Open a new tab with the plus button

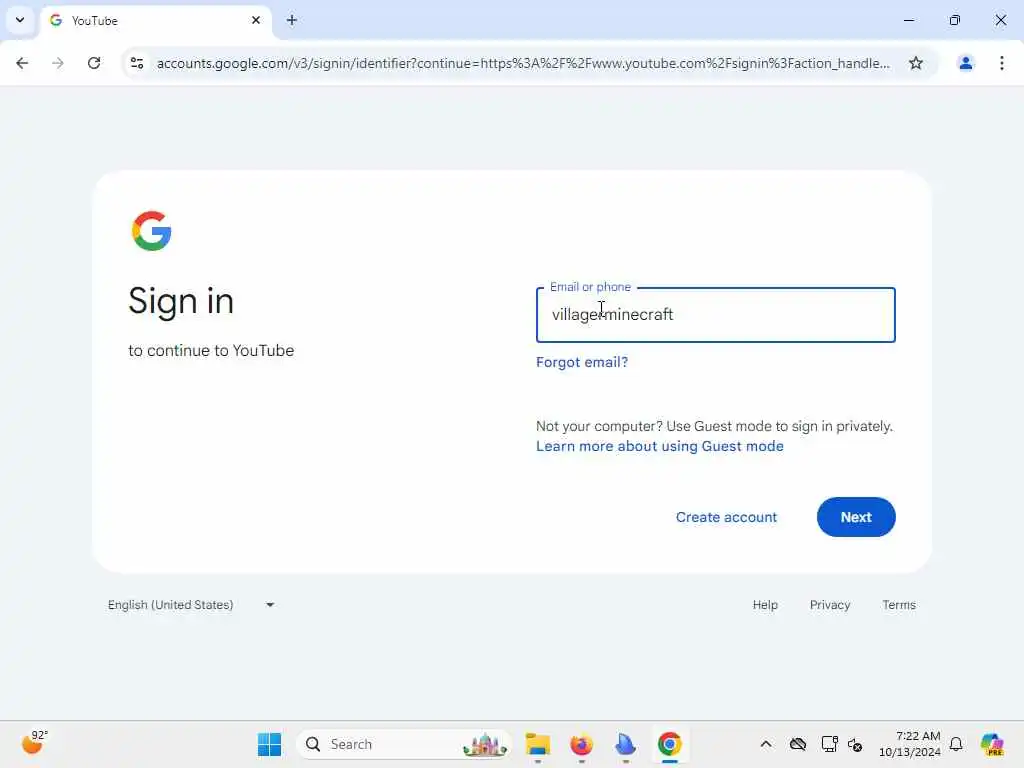click(292, 20)
